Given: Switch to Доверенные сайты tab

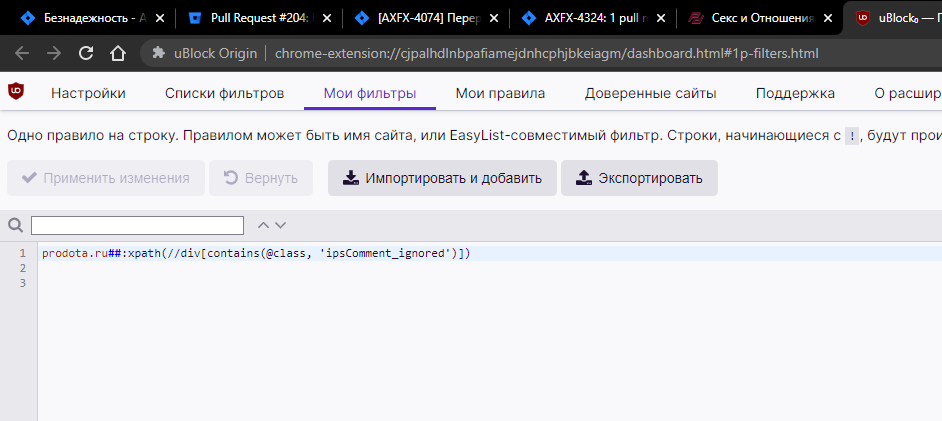Looking at the screenshot, I should 650,94.
